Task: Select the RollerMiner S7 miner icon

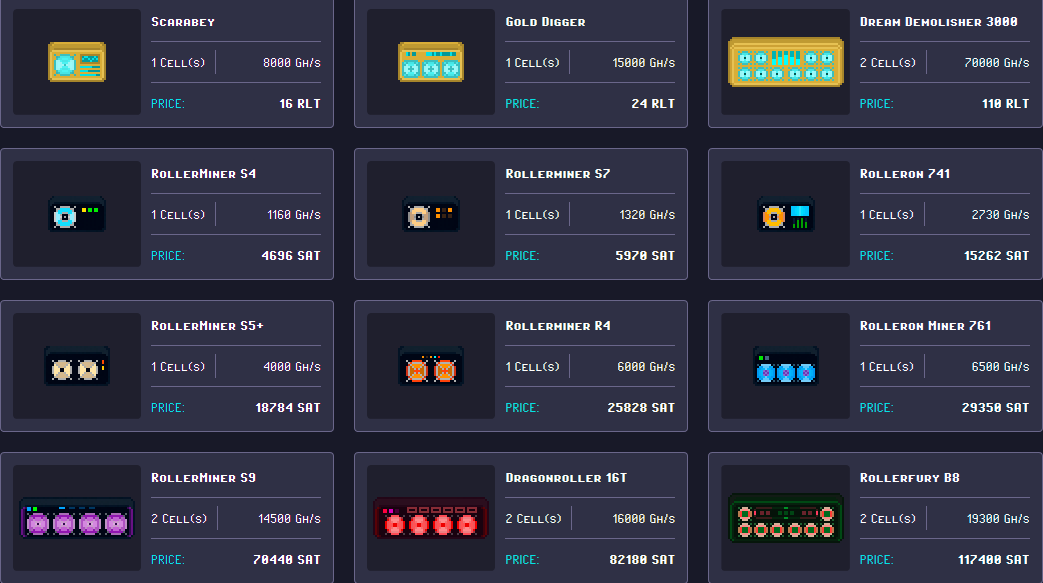Action: point(431,214)
